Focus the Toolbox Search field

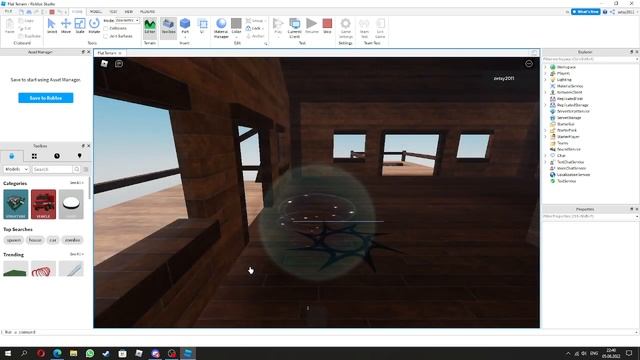click(x=52, y=169)
